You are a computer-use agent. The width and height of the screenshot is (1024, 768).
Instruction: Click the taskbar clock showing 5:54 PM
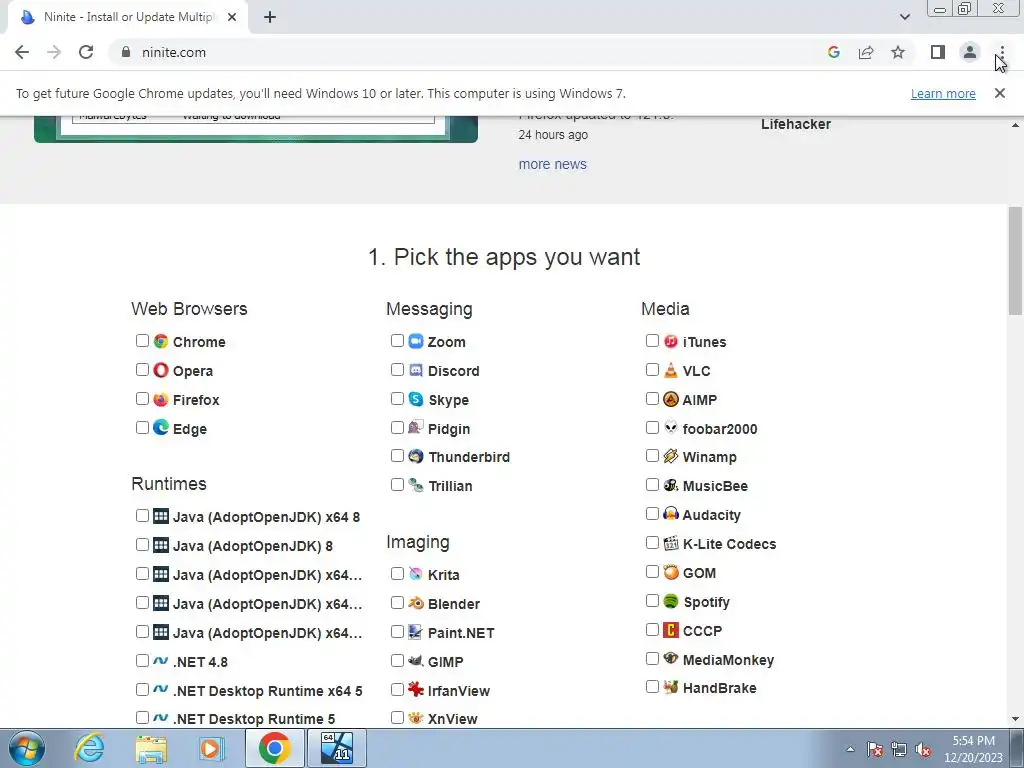(973, 749)
